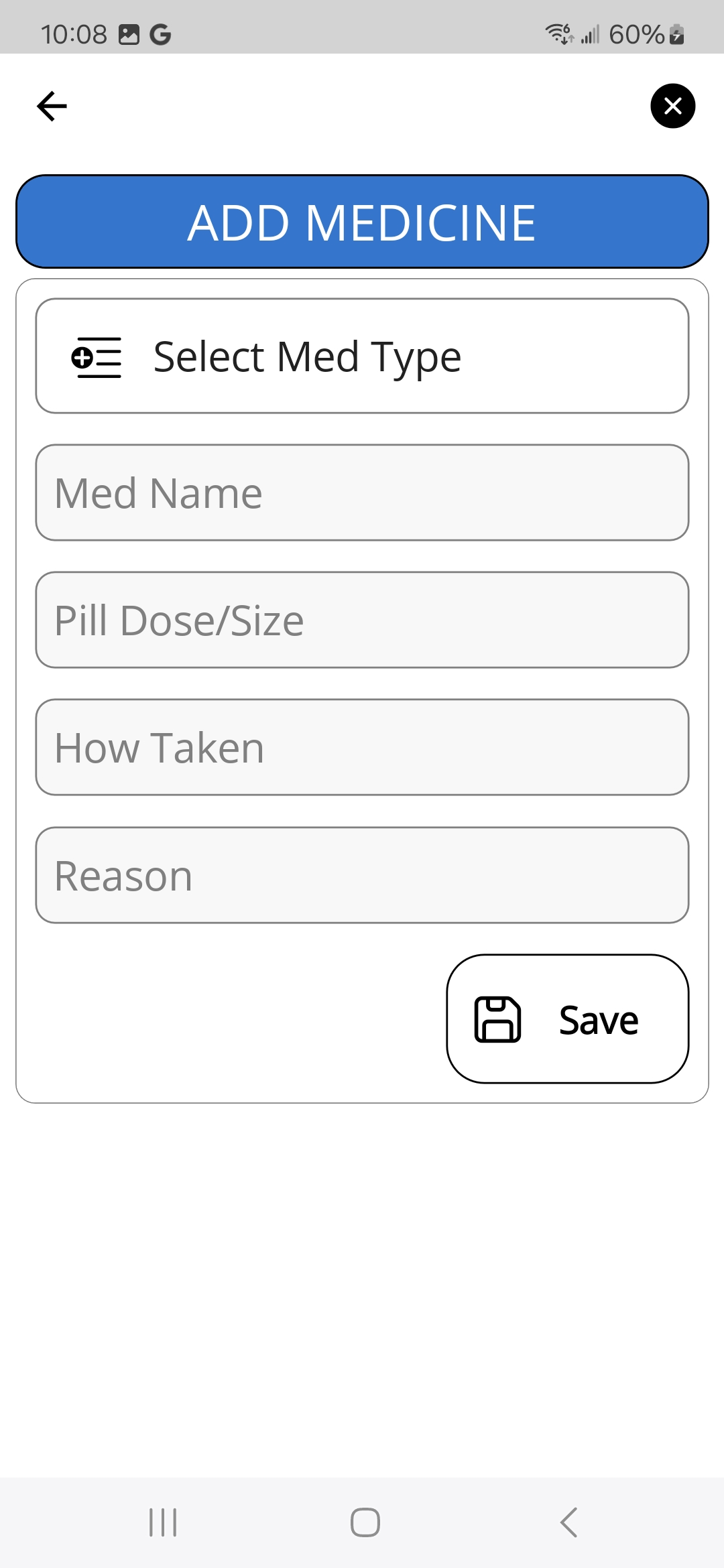Close the Add Medicine screen with X
Image resolution: width=724 pixels, height=1568 pixels.
pos(672,106)
